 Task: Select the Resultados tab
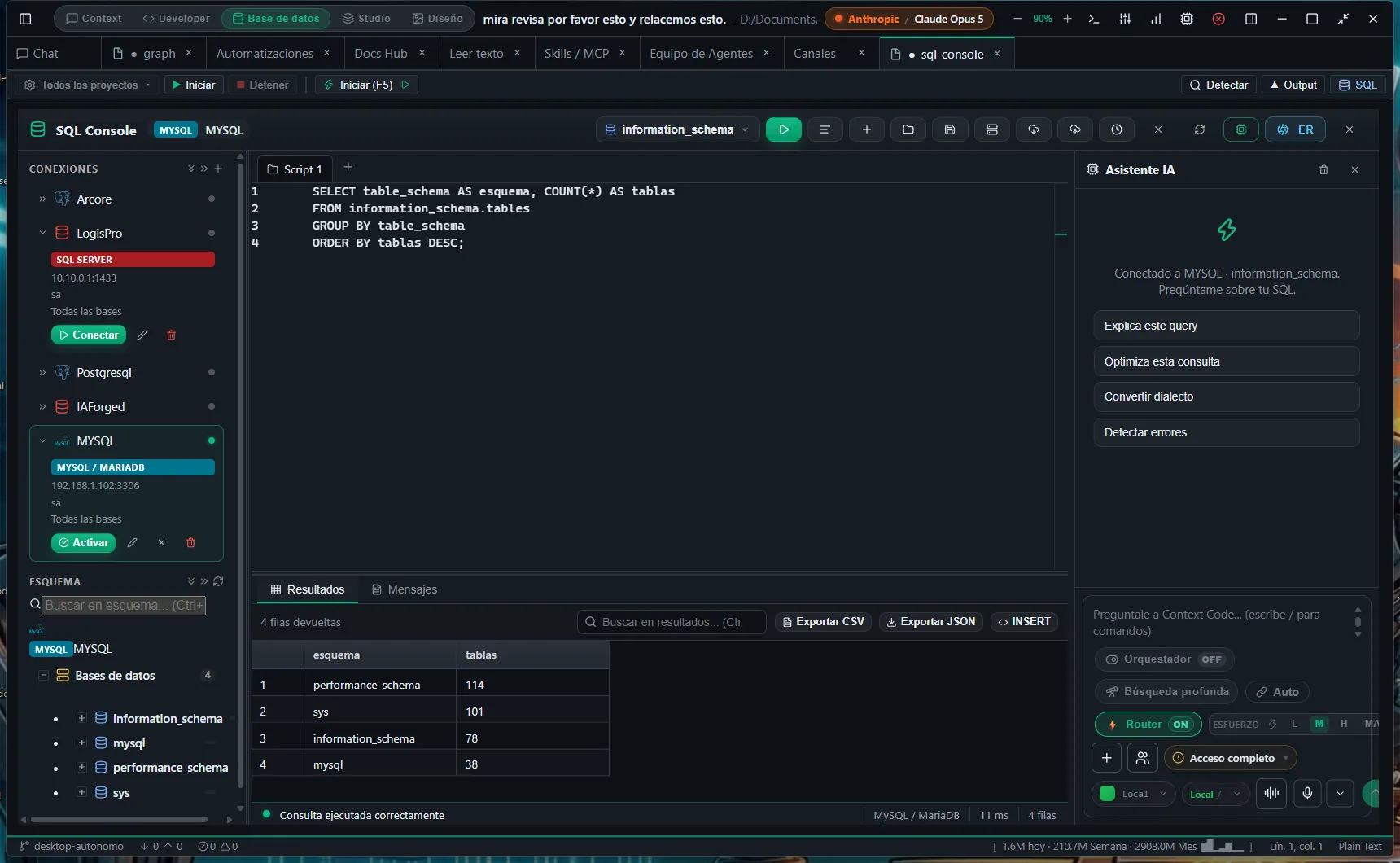point(308,589)
